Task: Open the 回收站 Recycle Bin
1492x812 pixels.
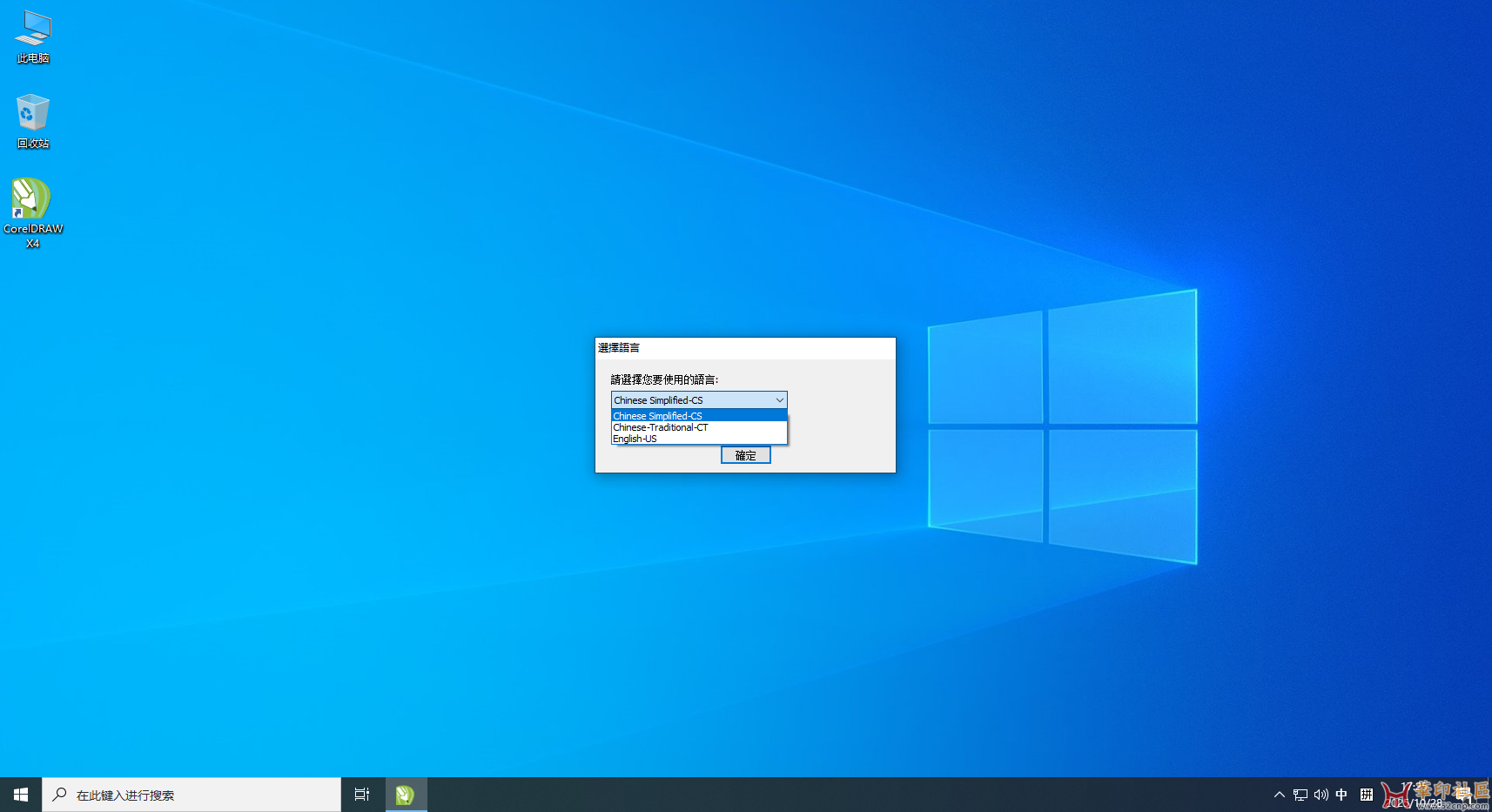Action: pyautogui.click(x=32, y=117)
